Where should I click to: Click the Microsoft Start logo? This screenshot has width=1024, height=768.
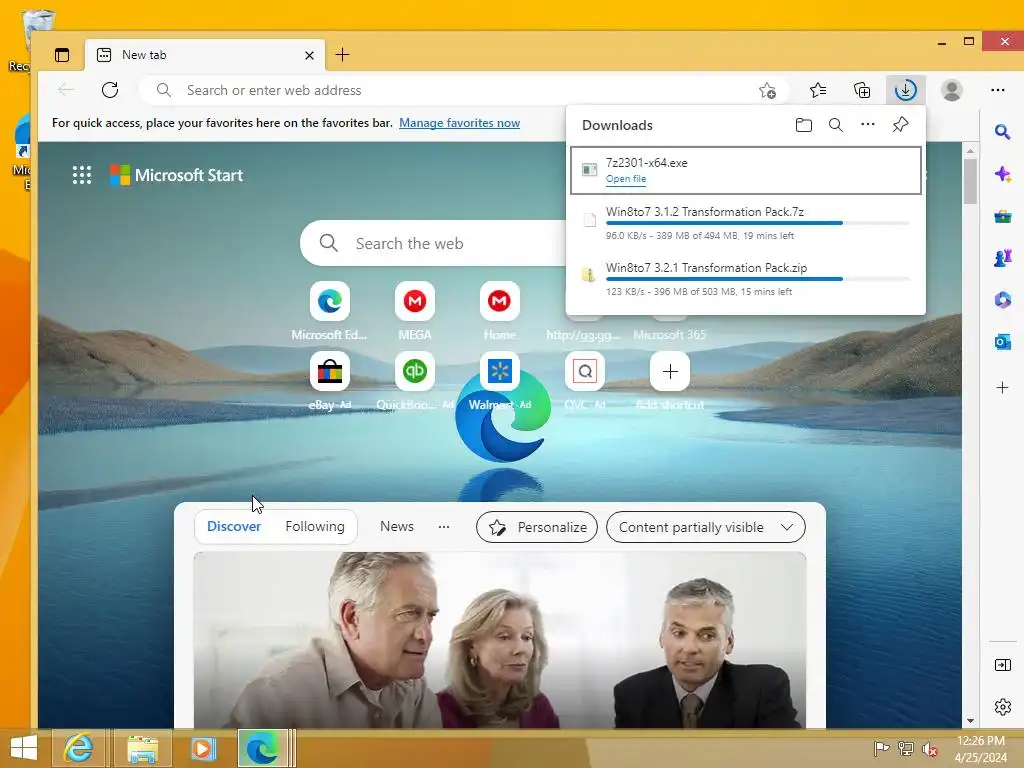pos(176,175)
